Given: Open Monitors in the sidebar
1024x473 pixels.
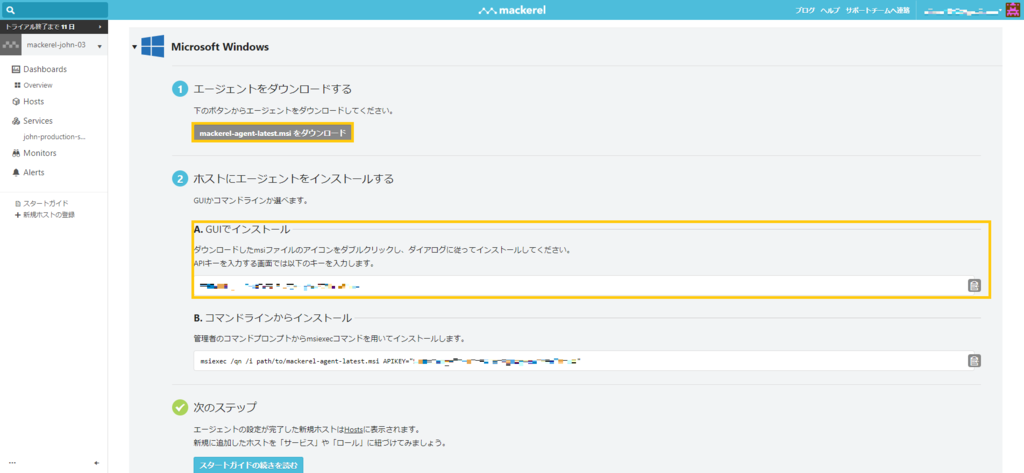Looking at the screenshot, I should tap(40, 154).
